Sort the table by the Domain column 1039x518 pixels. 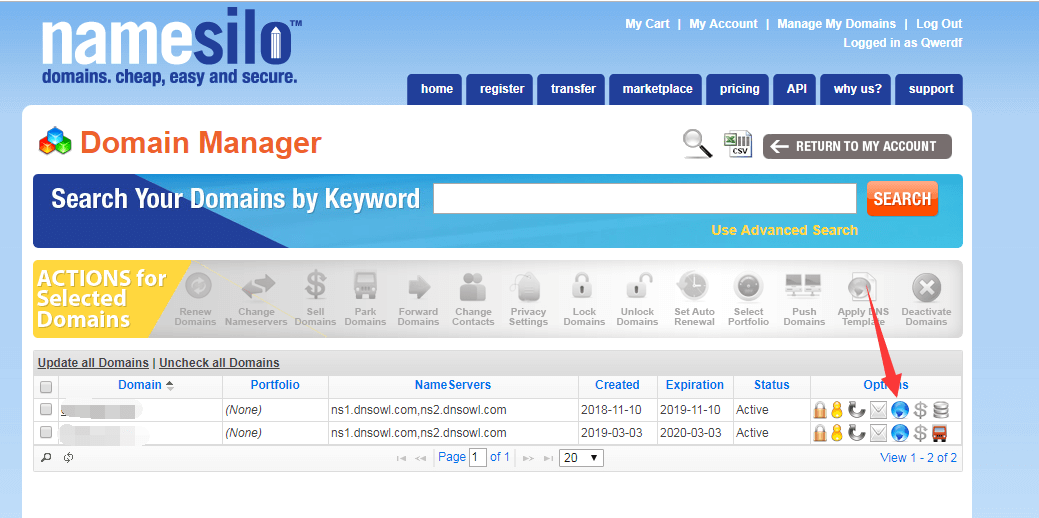point(140,385)
